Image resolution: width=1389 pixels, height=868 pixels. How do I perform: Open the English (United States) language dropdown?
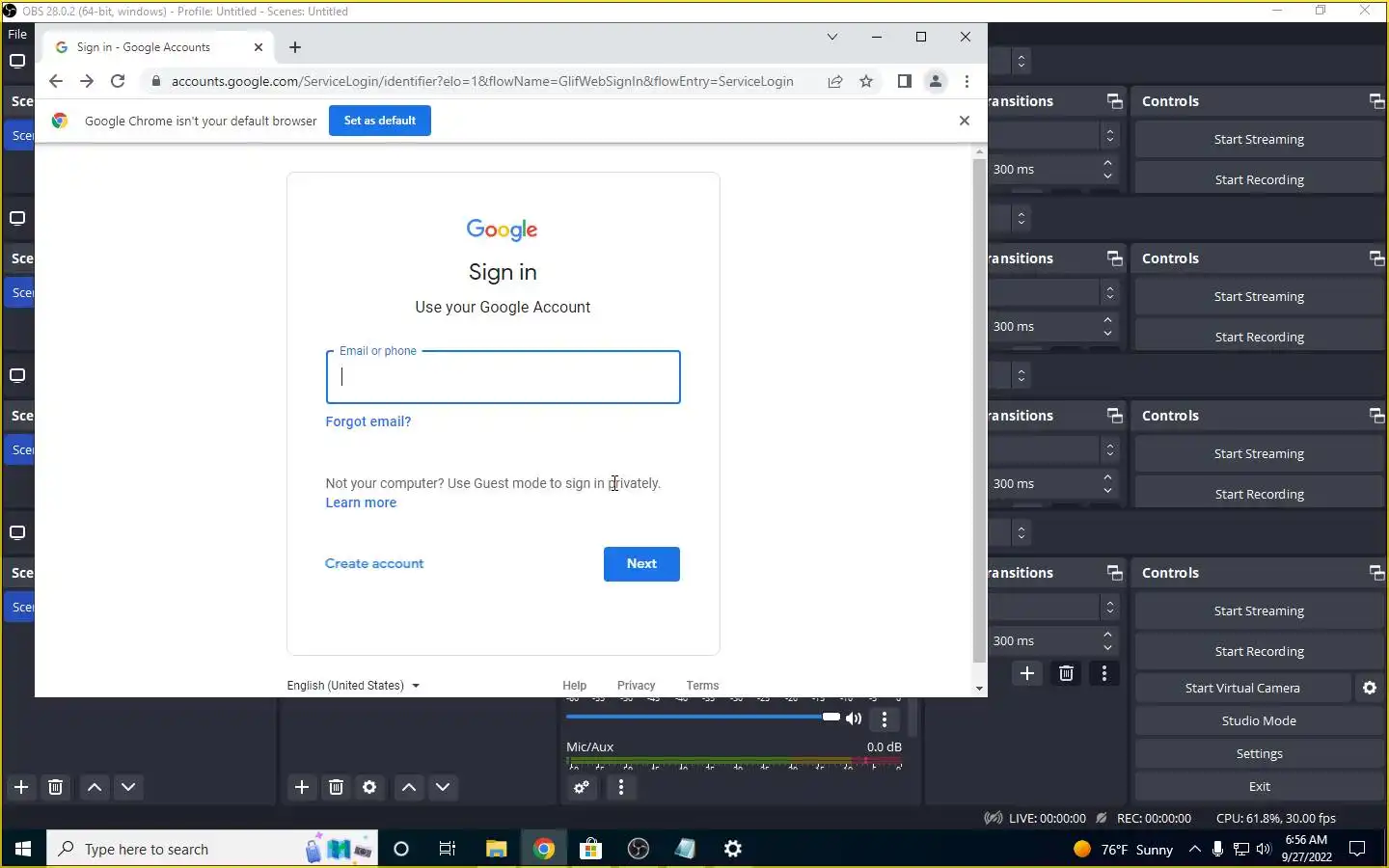coord(353,686)
